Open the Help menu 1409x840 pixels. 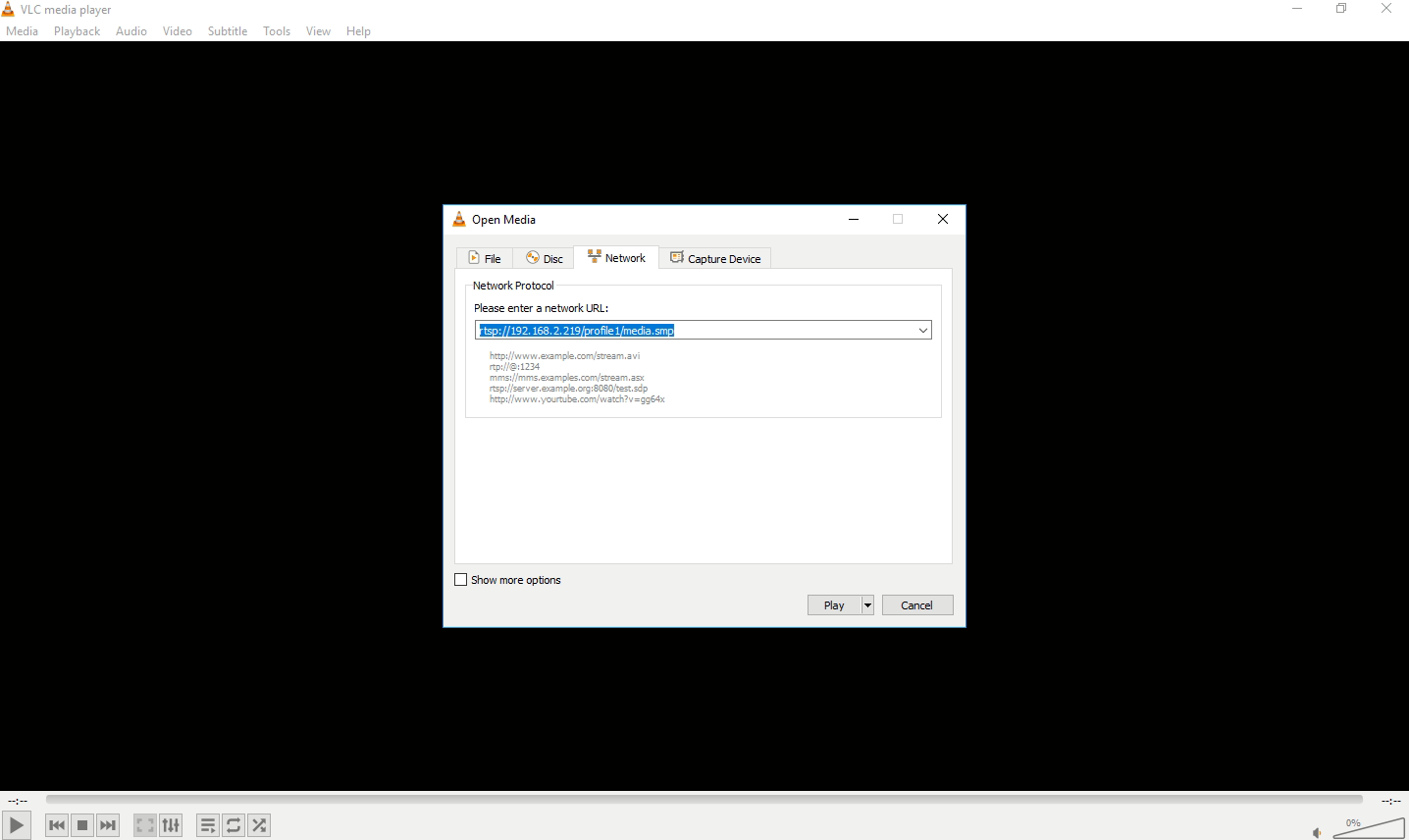click(x=358, y=31)
